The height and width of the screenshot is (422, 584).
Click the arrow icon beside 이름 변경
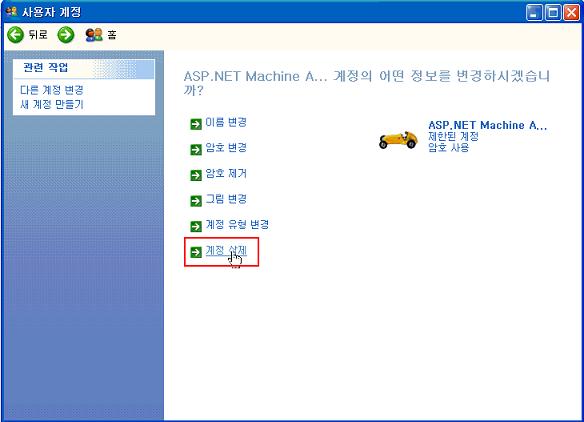[x=196, y=124]
